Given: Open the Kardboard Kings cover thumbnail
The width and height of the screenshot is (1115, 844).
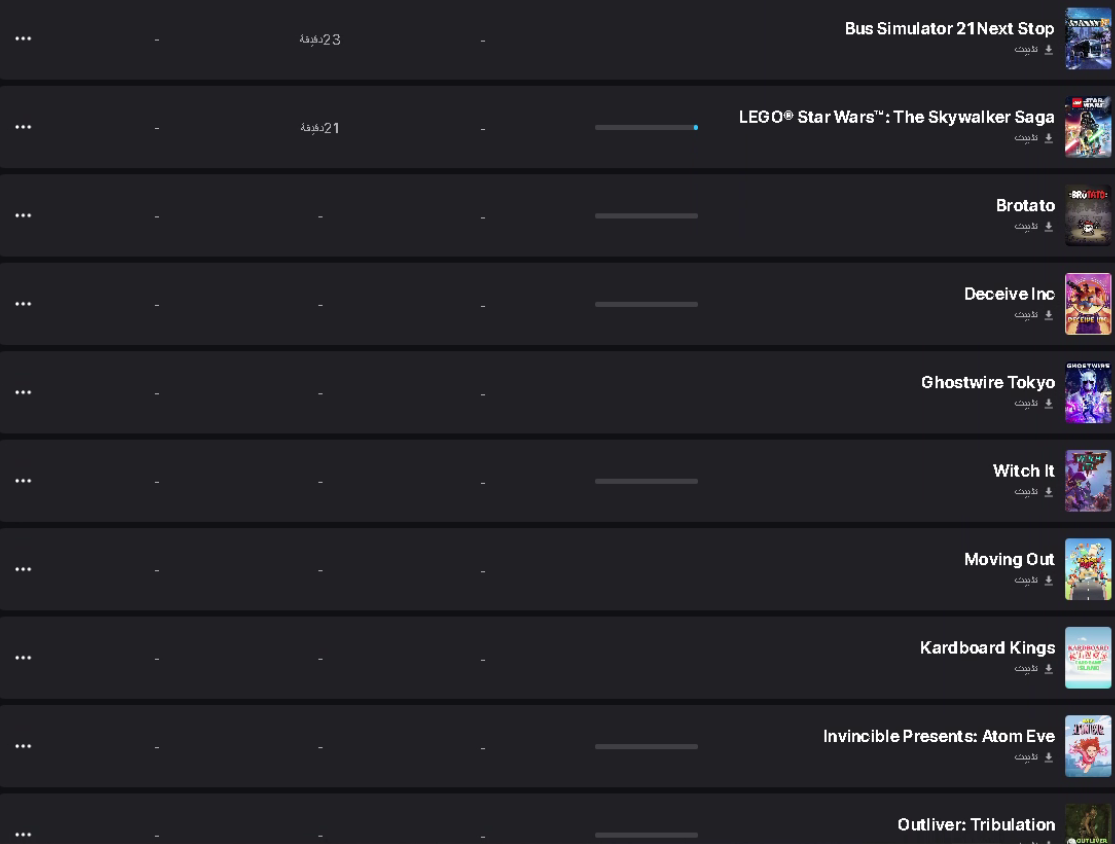Looking at the screenshot, I should point(1088,658).
